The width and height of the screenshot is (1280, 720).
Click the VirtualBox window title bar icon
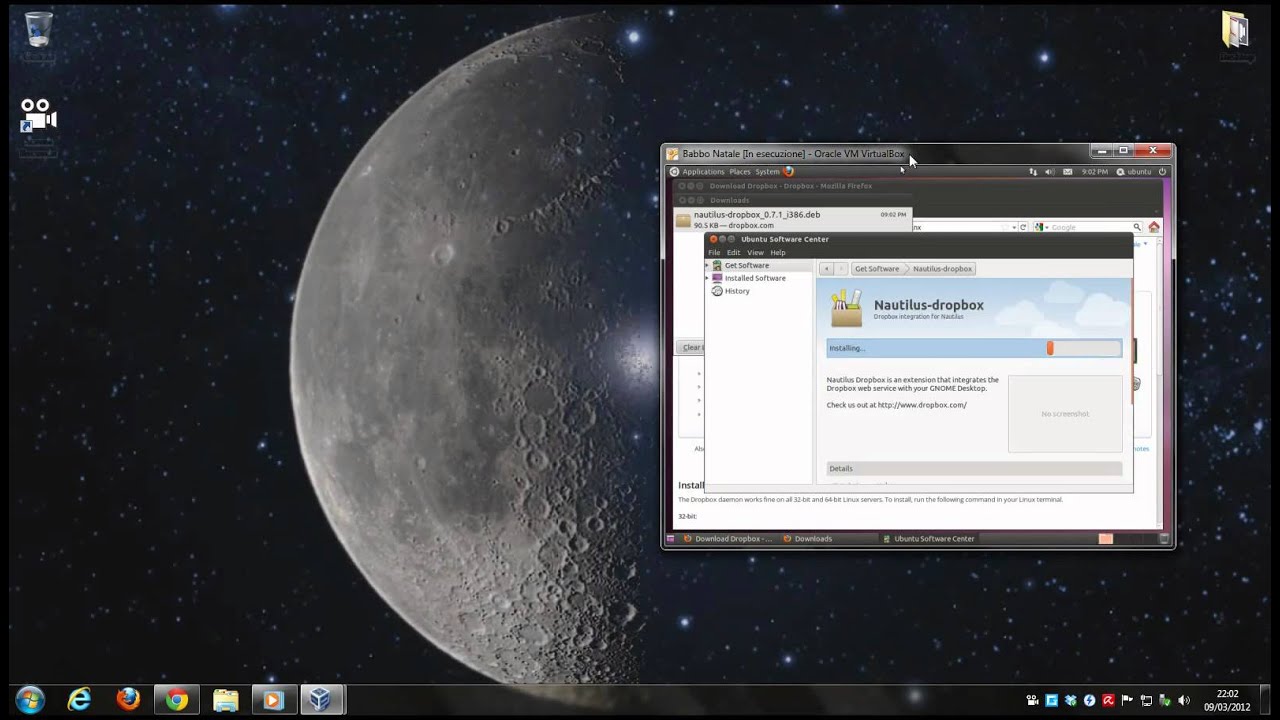point(673,154)
